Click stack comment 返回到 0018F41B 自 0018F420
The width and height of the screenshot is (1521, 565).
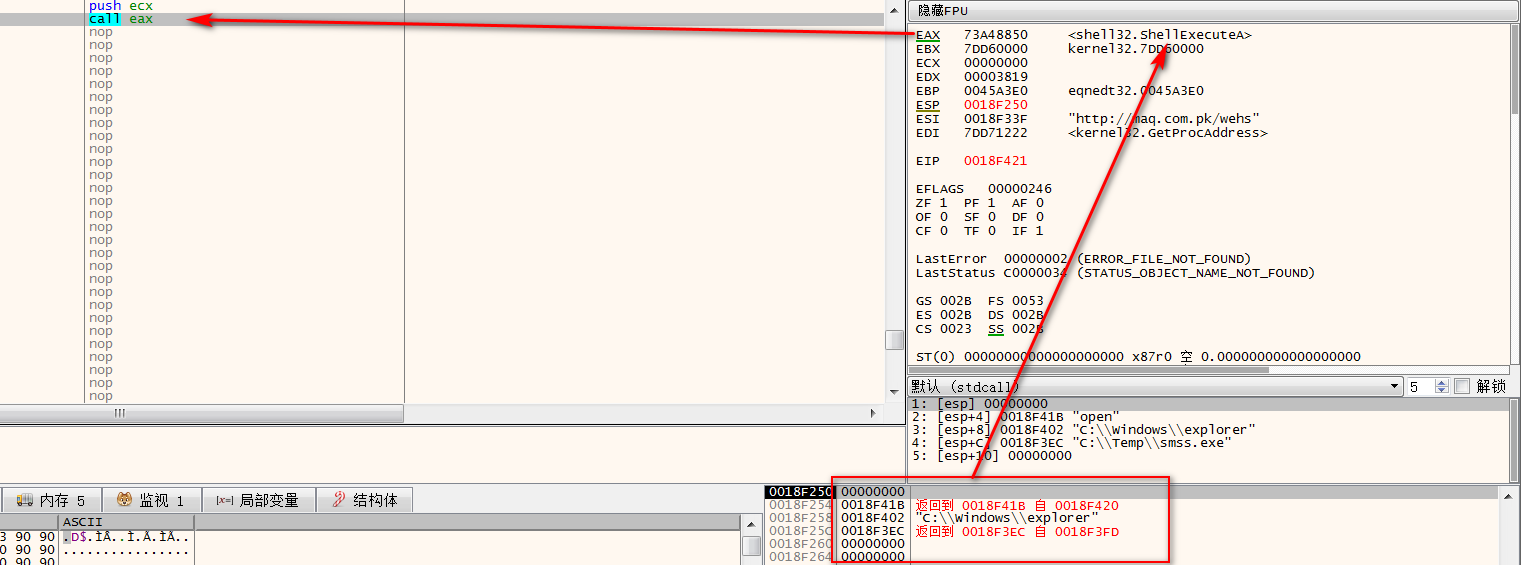pyautogui.click(x=1017, y=505)
